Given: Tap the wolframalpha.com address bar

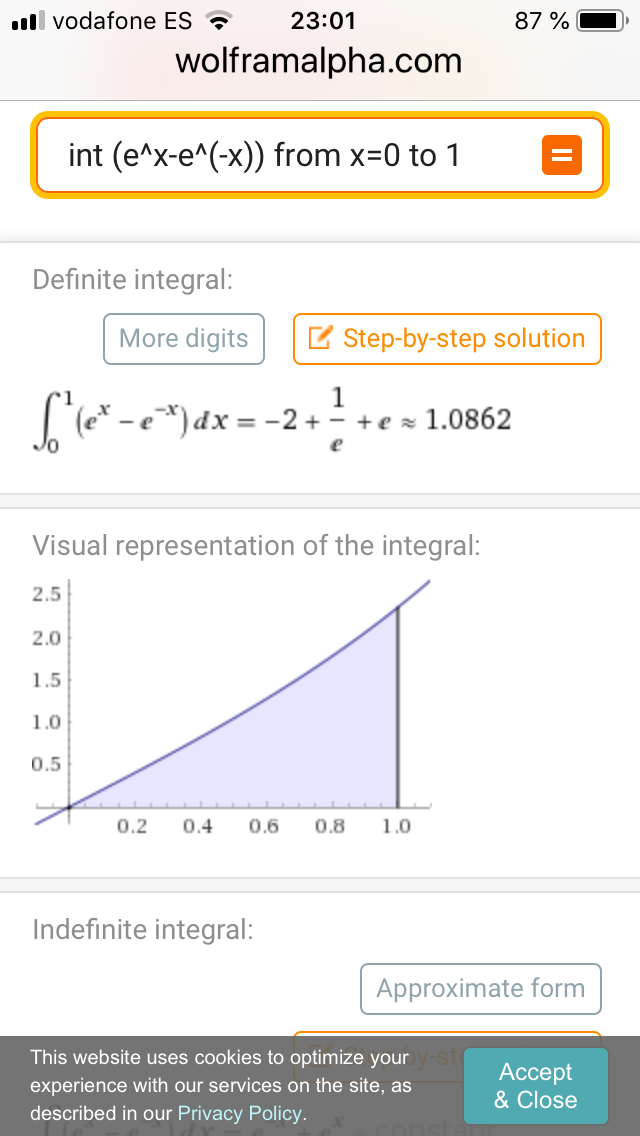Looking at the screenshot, I should click(319, 62).
